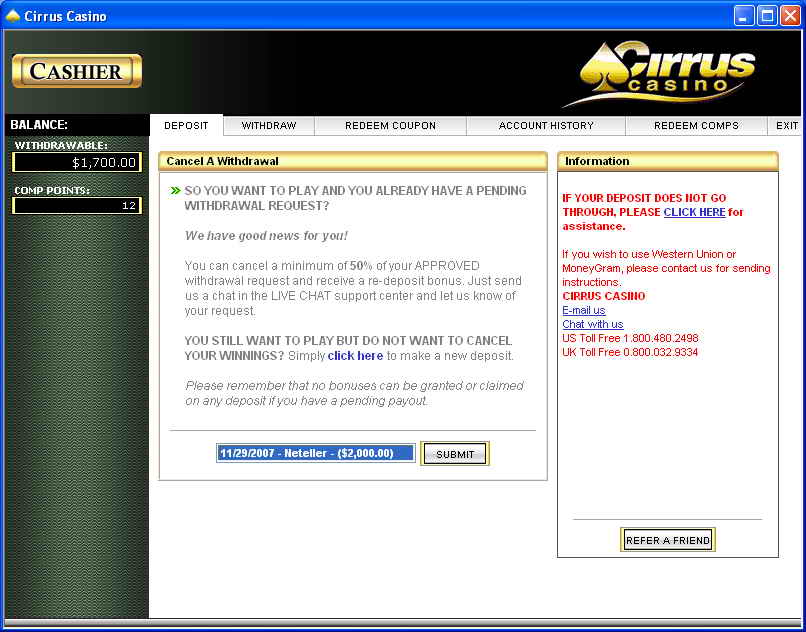The image size is (806, 632).
Task: Click the US Toll Free 1.800.480.2498 text
Action: (630, 338)
